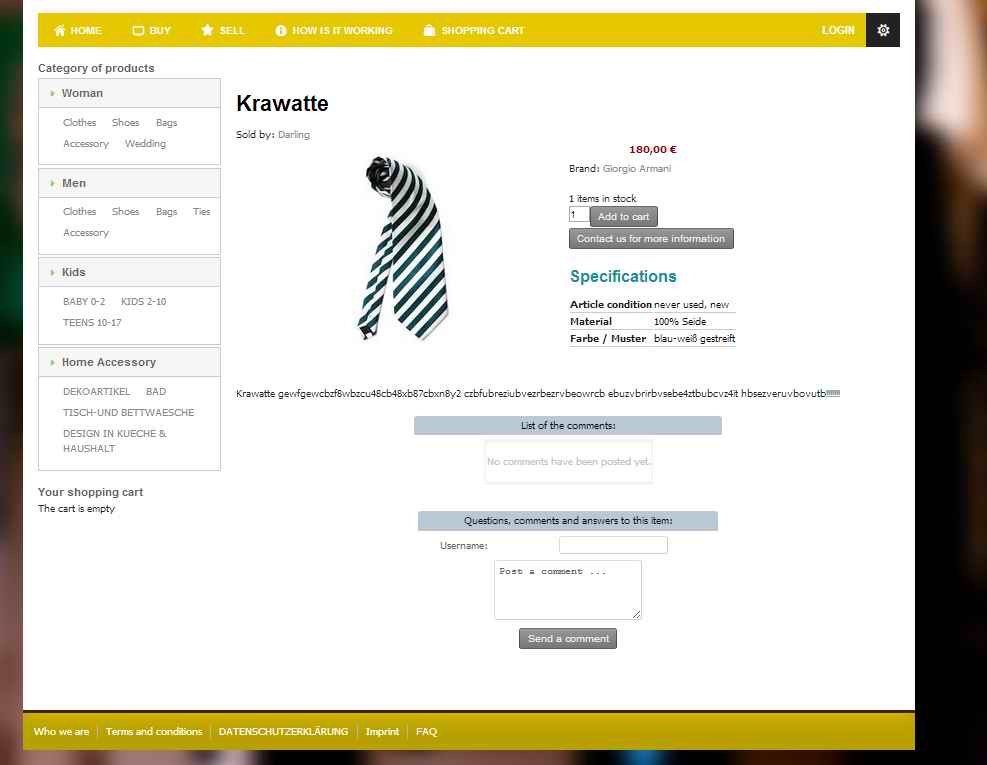987x765 pixels.
Task: Click 'No comments have been posted yet' text
Action: (x=568, y=462)
